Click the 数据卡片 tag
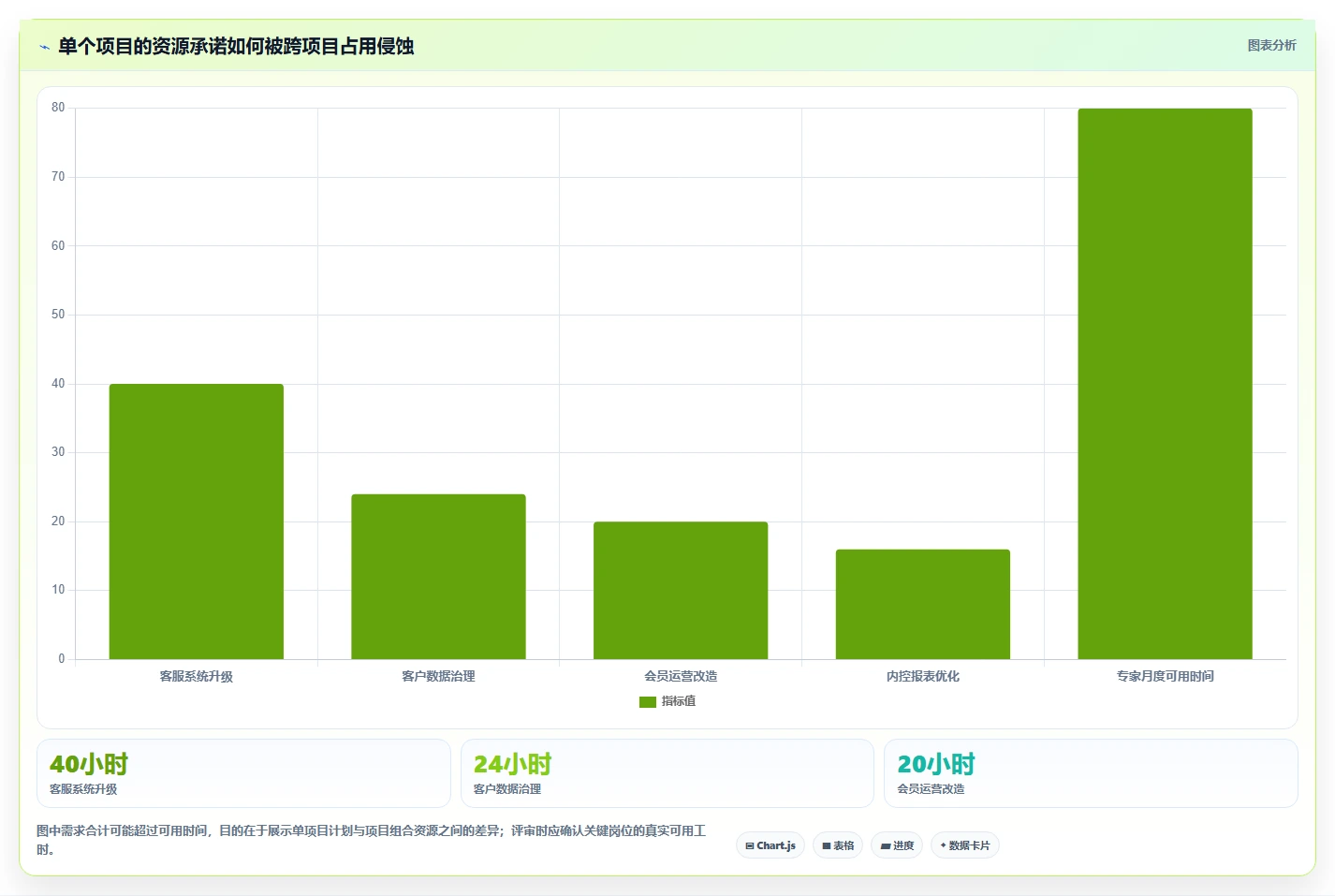The width and height of the screenshot is (1335, 896). pos(965,845)
